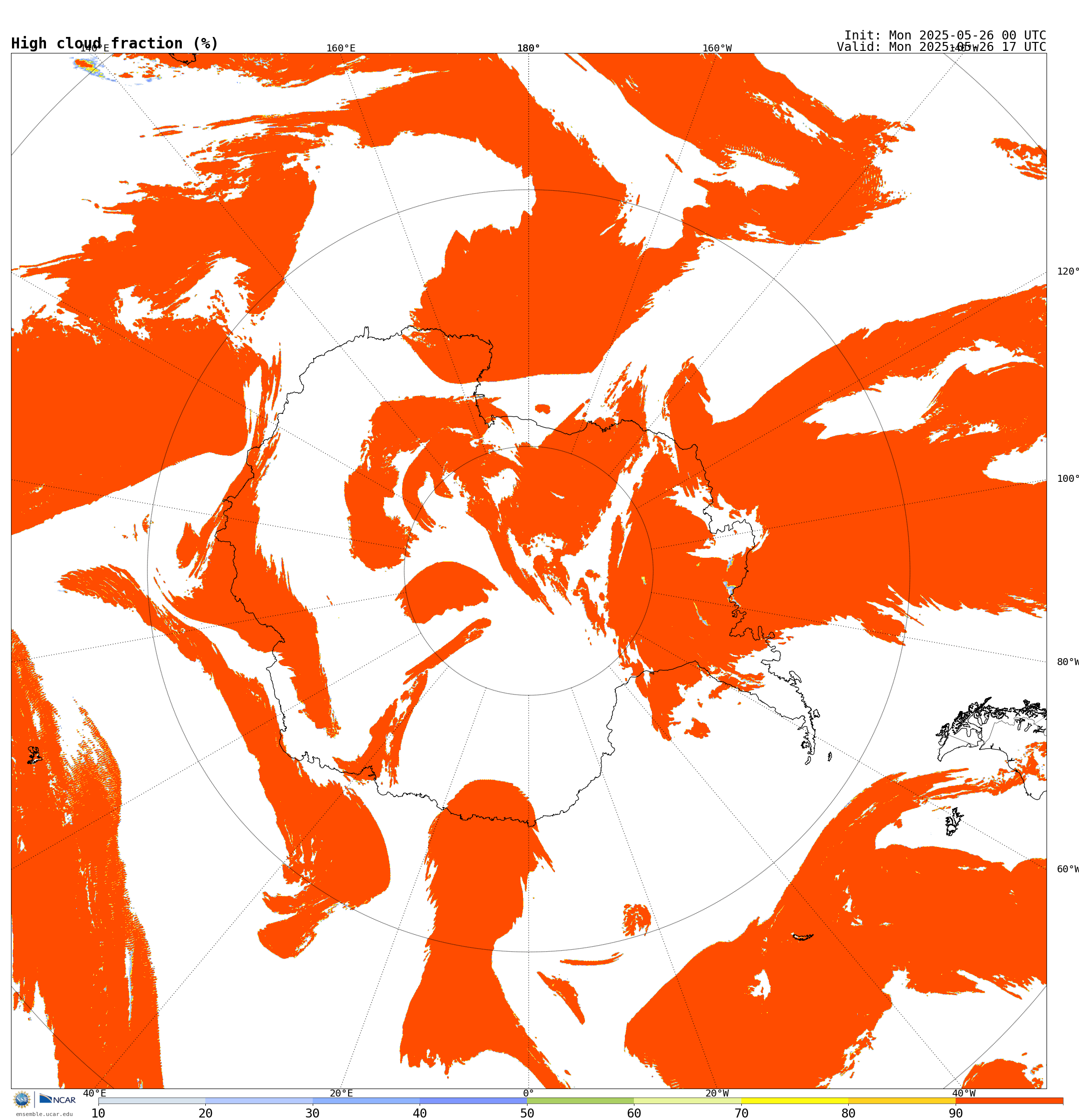Screen dimensions: 1079x1120
Task: Click the '40°E' longitude label
Action: (94, 1094)
